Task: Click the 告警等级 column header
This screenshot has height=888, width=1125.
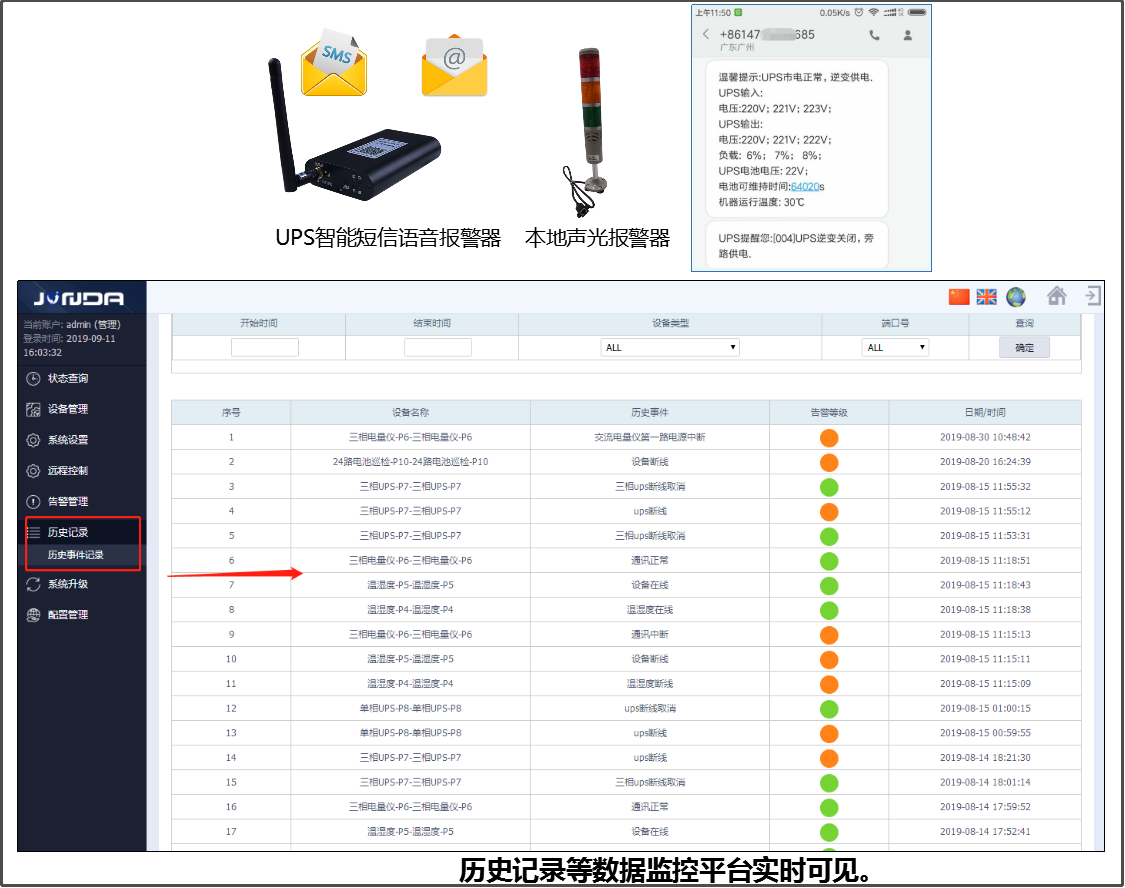Action: point(829,412)
